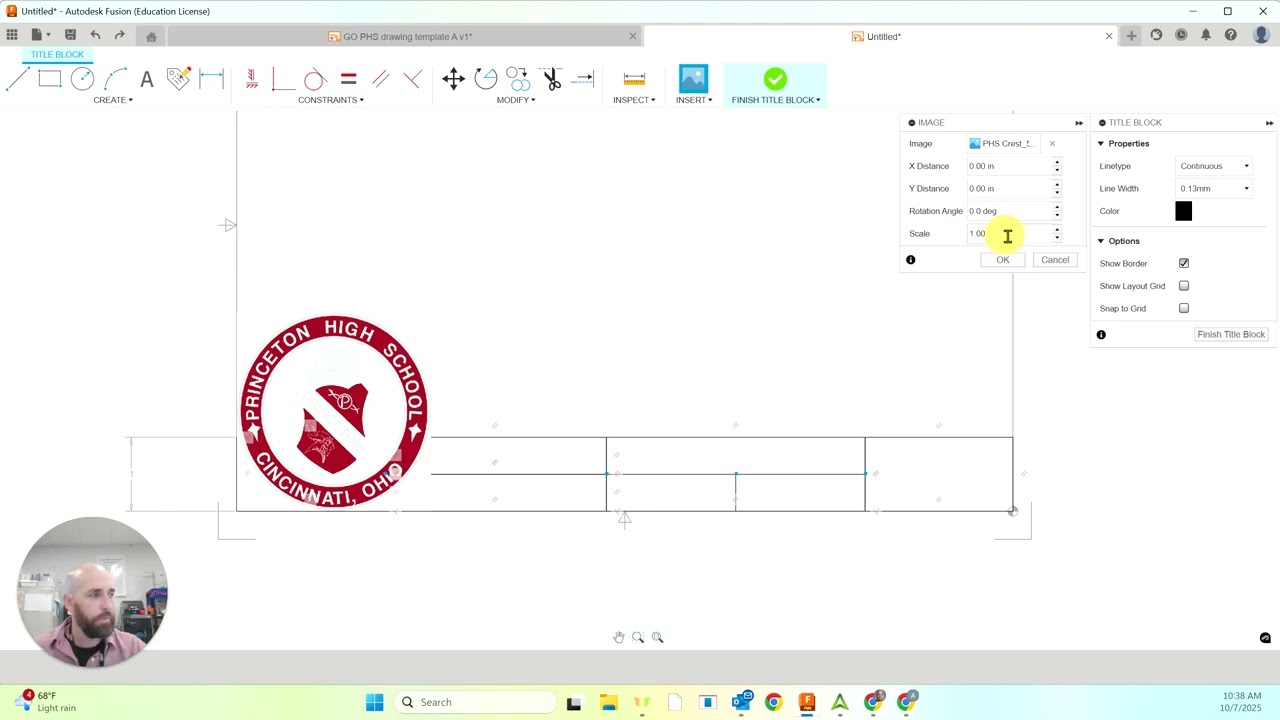Open the Job Status clock icon
The width and height of the screenshot is (1280, 720).
tap(1181, 35)
